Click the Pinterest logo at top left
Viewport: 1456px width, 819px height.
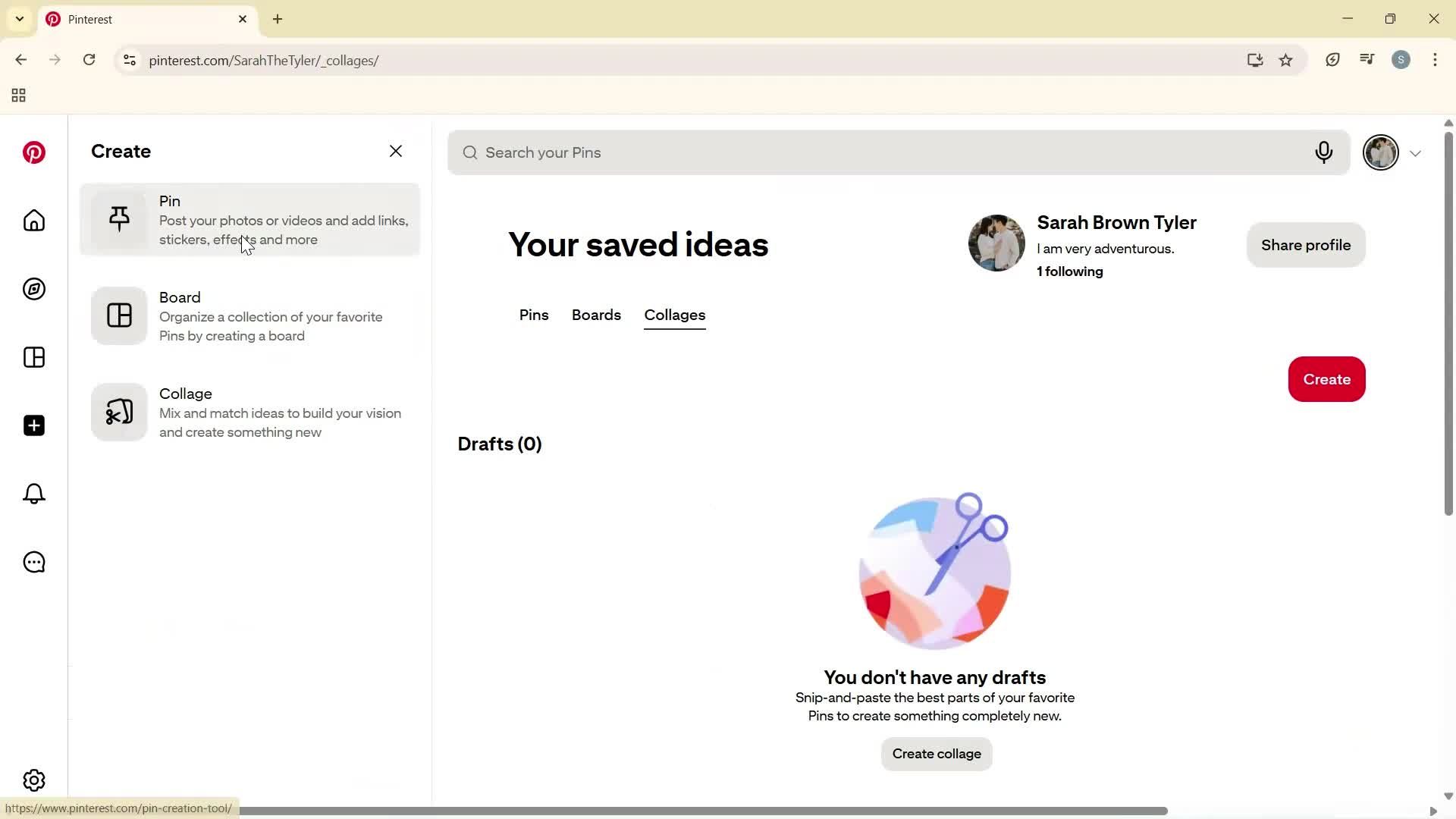(33, 152)
